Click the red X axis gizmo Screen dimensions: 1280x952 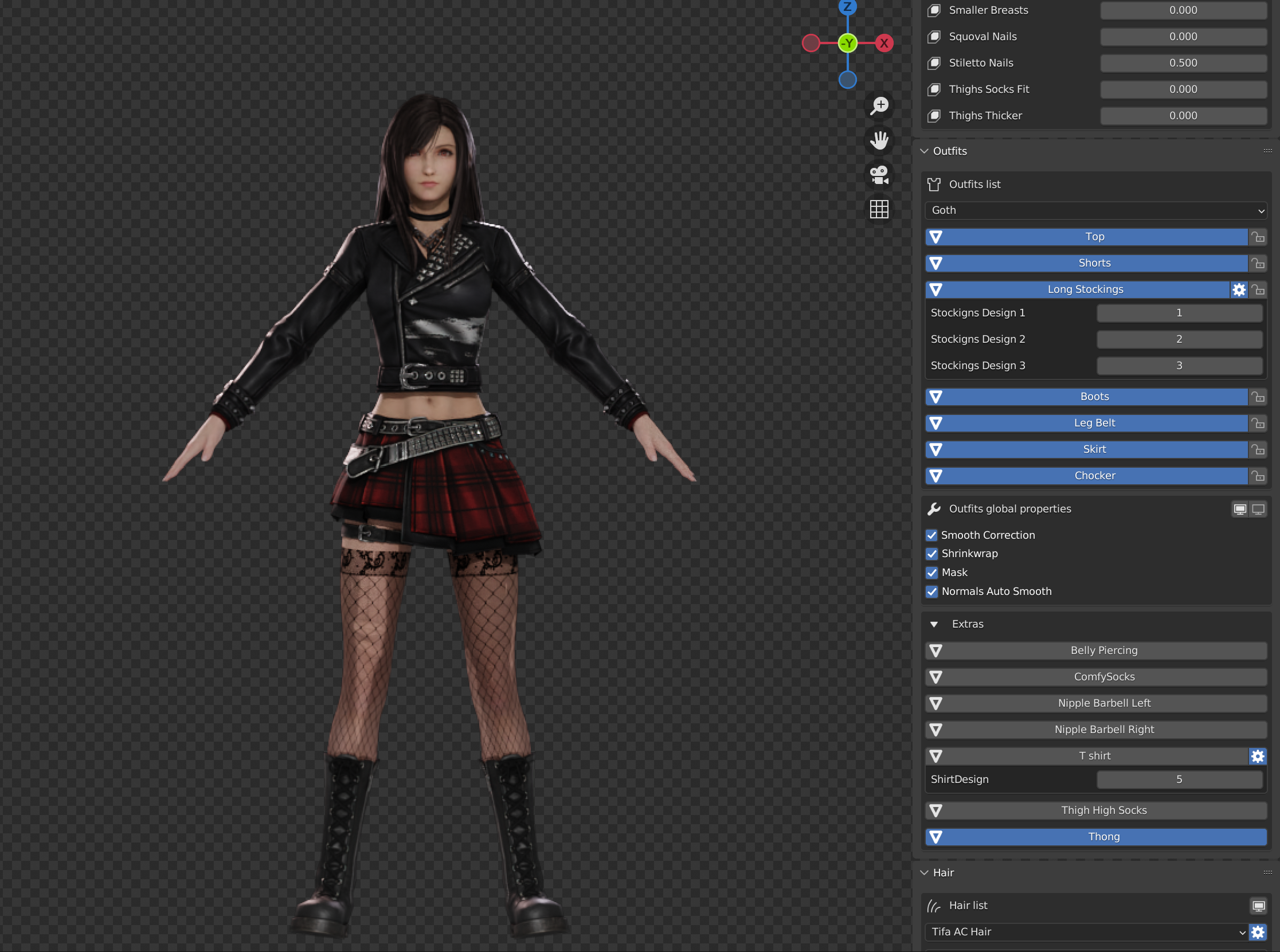point(884,43)
